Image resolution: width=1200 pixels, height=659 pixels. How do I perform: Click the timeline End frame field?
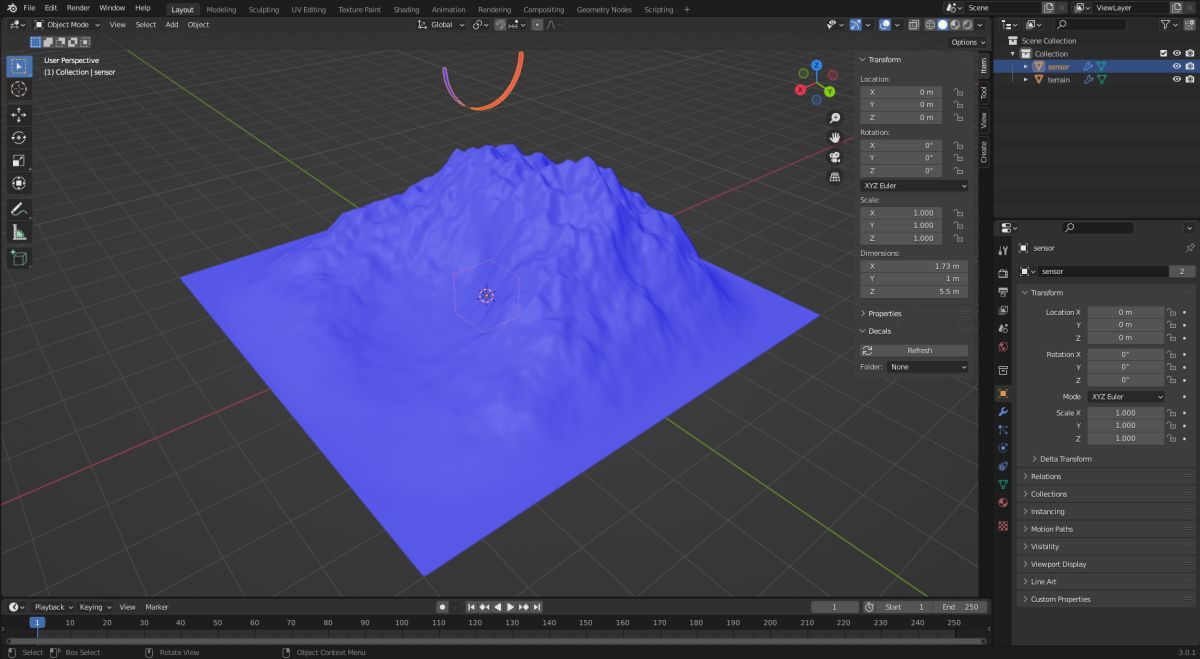(961, 607)
